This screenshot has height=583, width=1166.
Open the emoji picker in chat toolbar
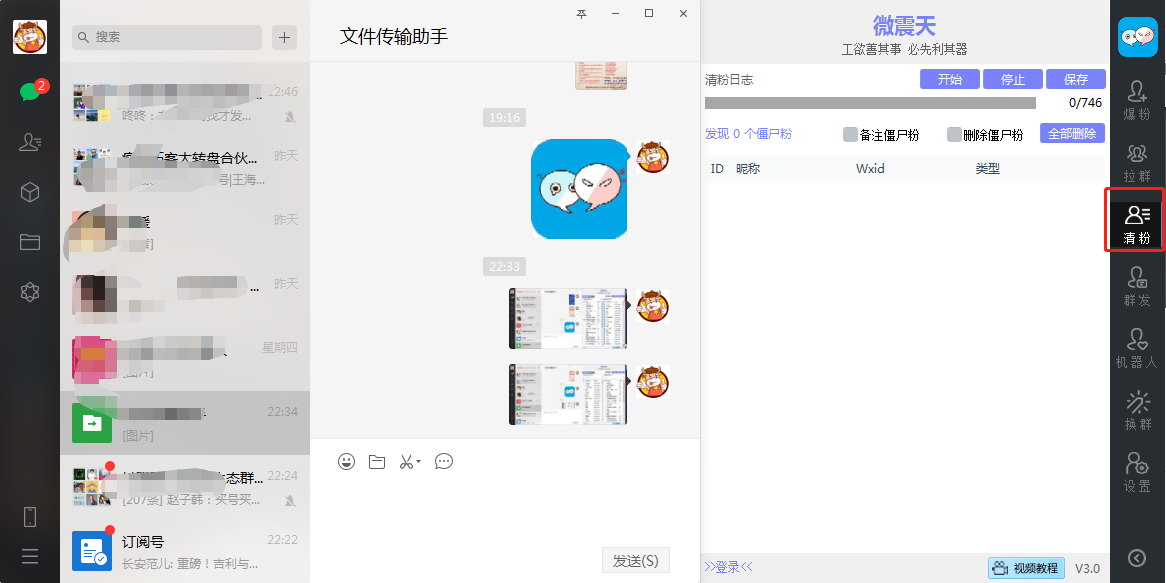346,462
